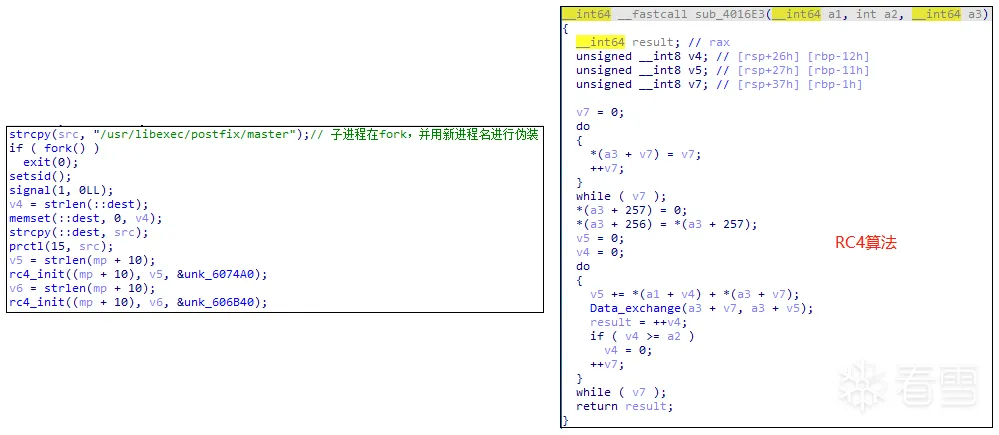
Task: Click the "exit(0);" statement
Action: pos(50,162)
